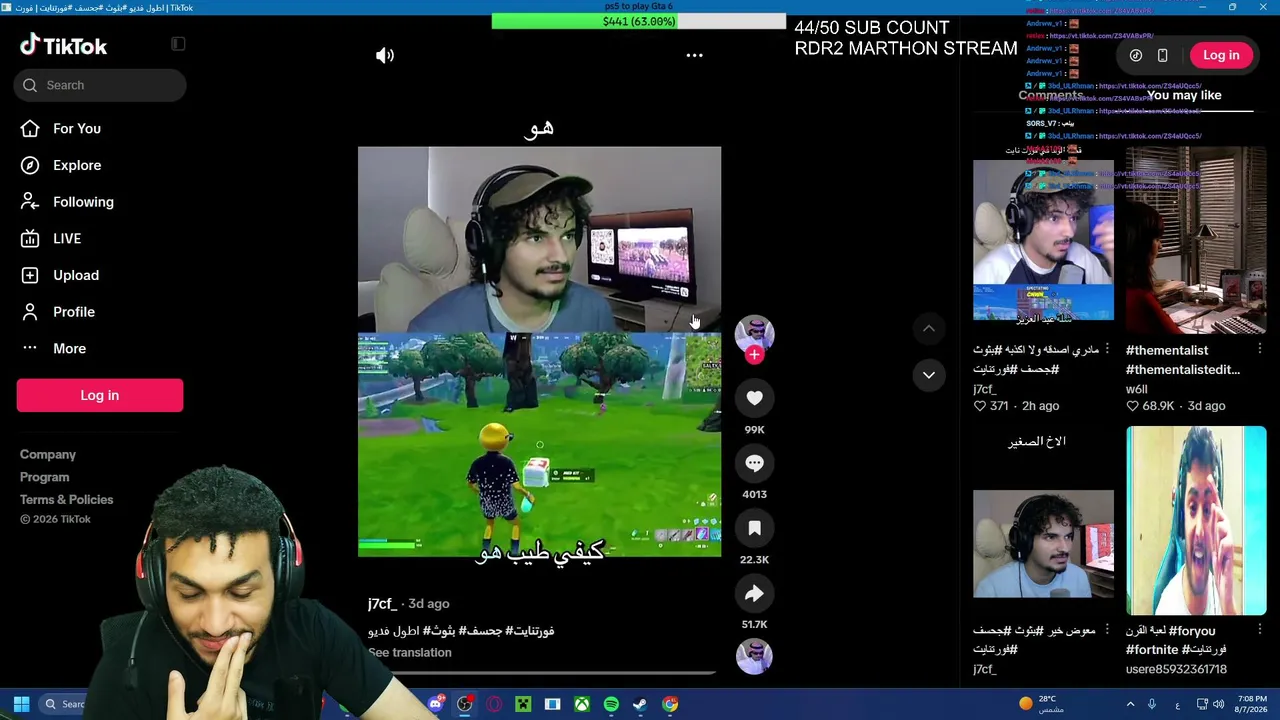Open the Company footer link
Viewport: 1280px width, 720px height.
pyautogui.click(x=48, y=454)
